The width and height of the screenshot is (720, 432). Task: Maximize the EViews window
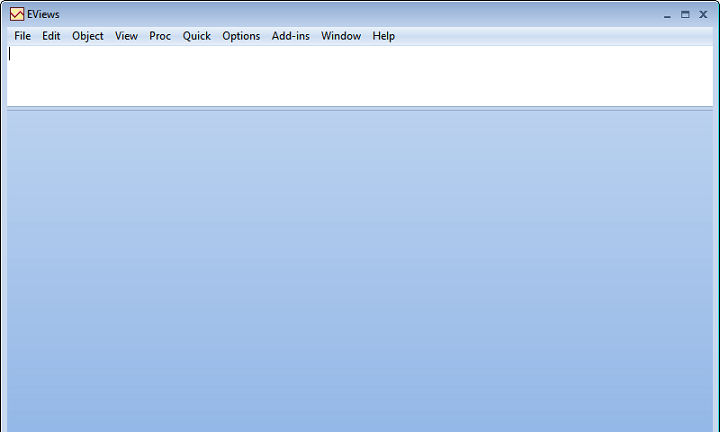685,15
